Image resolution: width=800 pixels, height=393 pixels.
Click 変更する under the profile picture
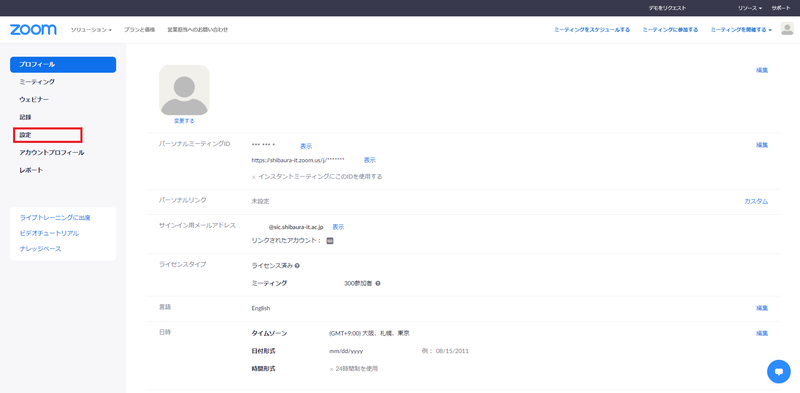pos(184,121)
